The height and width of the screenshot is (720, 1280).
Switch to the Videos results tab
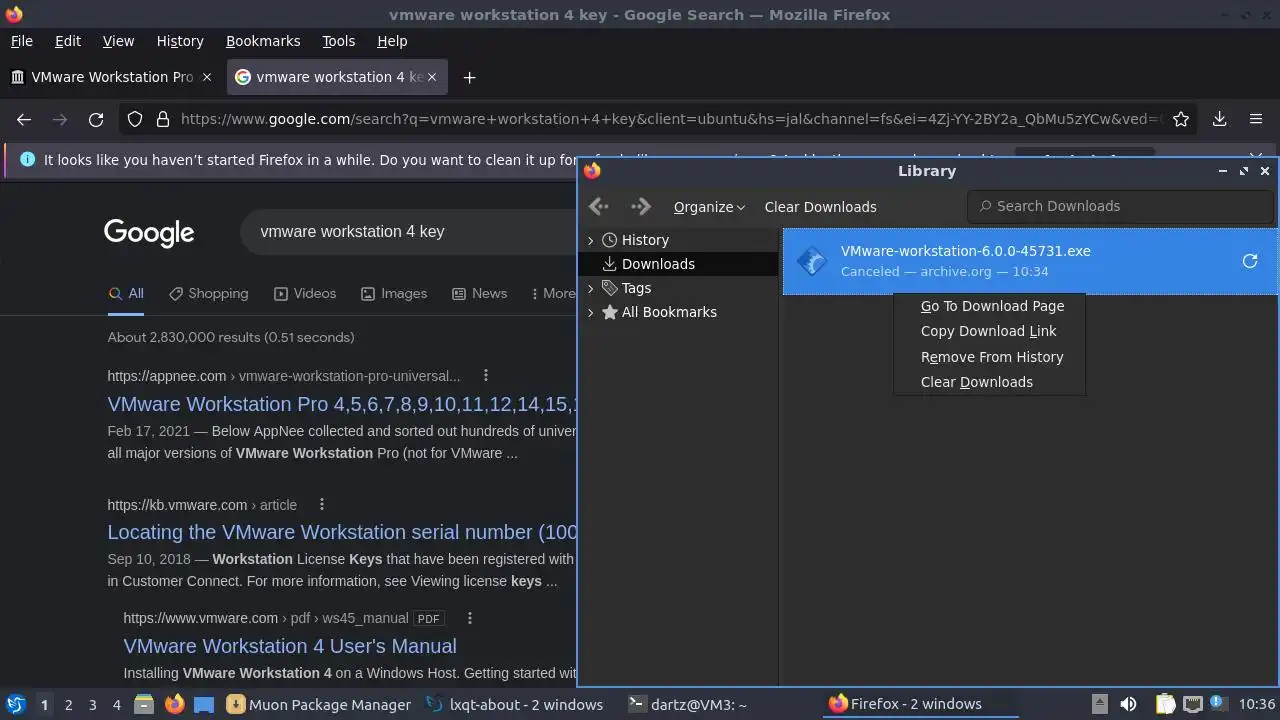(305, 293)
